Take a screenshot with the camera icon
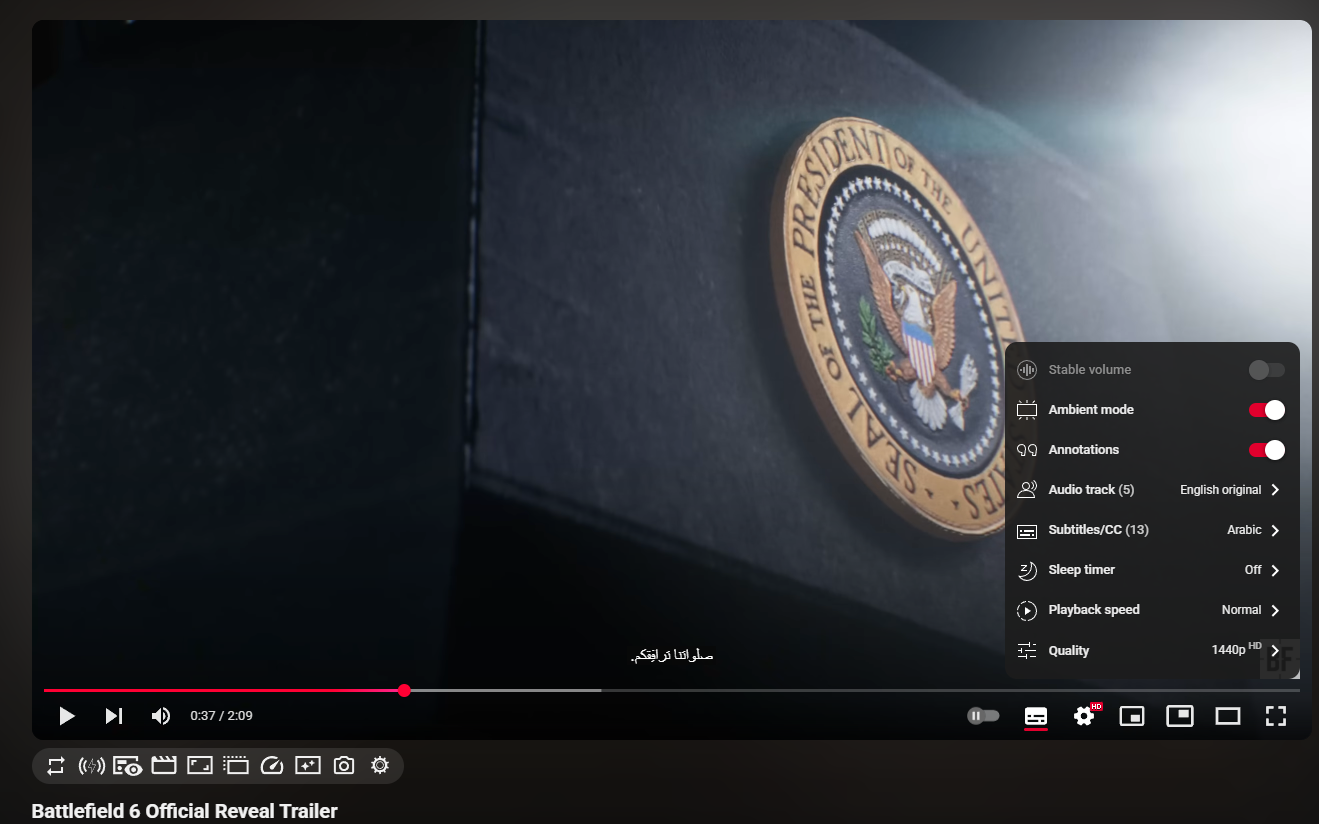This screenshot has height=824, width=1319. pos(344,766)
